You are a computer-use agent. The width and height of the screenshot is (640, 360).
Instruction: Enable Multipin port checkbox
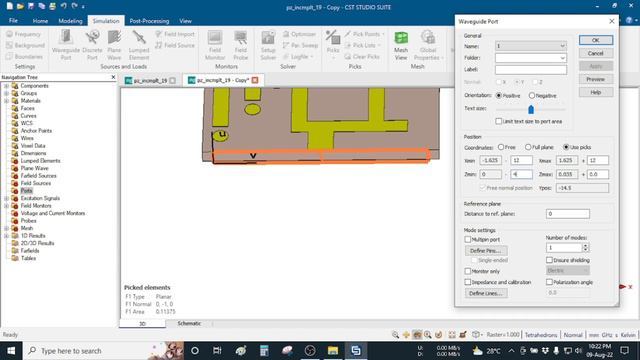468,240
